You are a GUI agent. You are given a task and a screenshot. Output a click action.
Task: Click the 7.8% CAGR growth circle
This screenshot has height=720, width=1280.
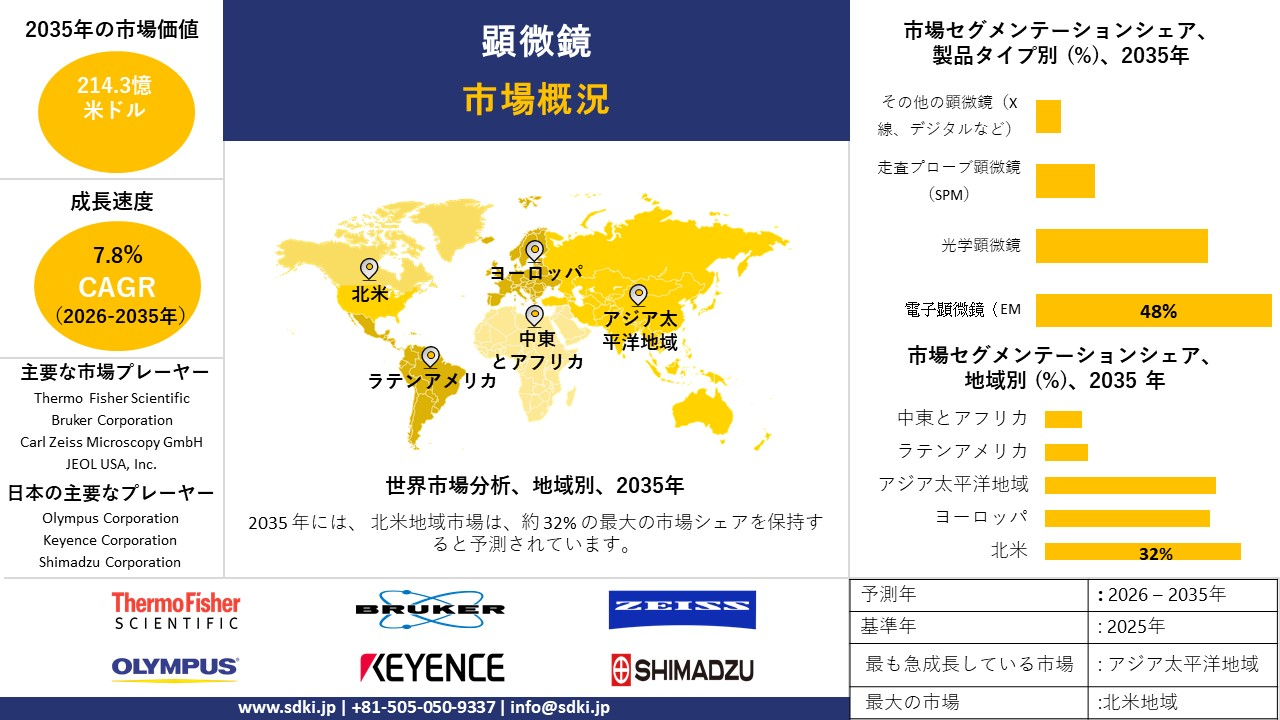click(117, 286)
